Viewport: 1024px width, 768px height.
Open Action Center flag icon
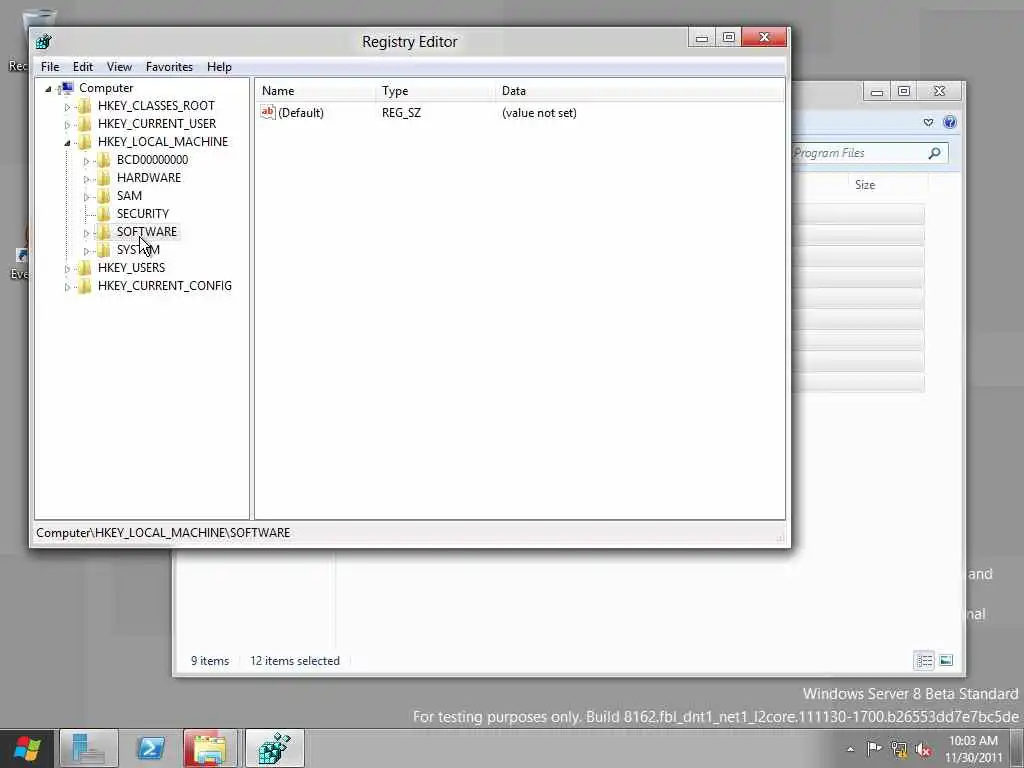click(x=874, y=748)
